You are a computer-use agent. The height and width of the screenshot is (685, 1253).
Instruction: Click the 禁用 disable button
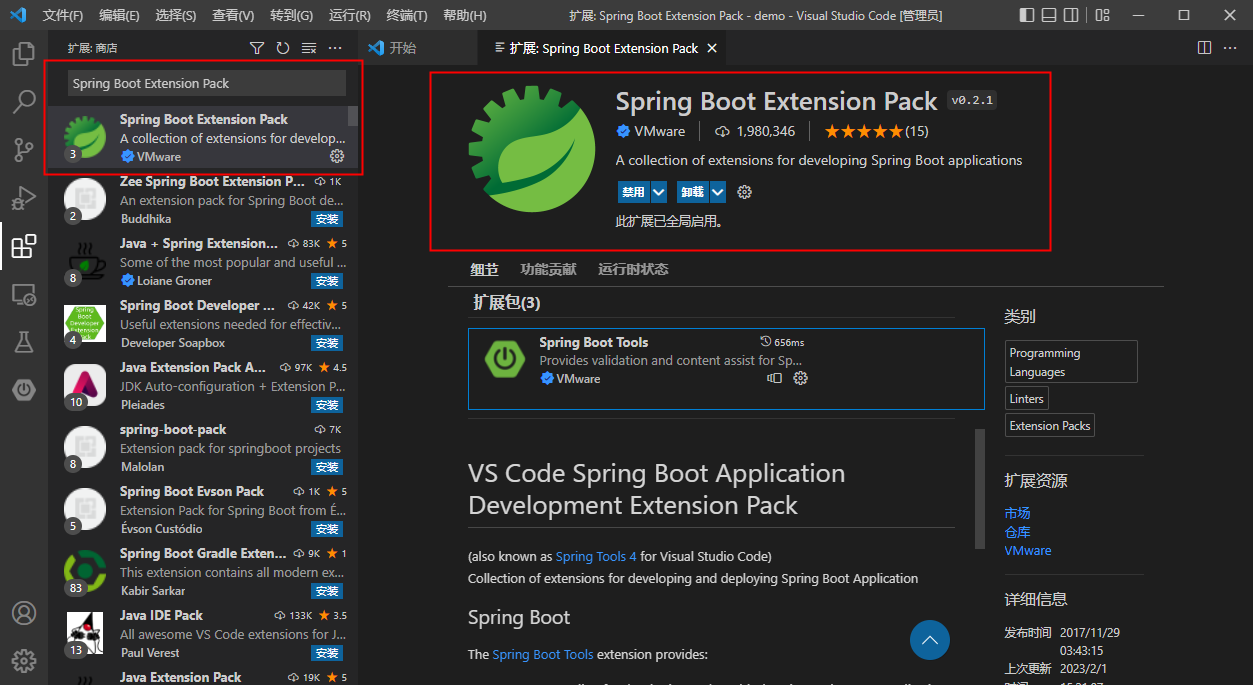633,192
